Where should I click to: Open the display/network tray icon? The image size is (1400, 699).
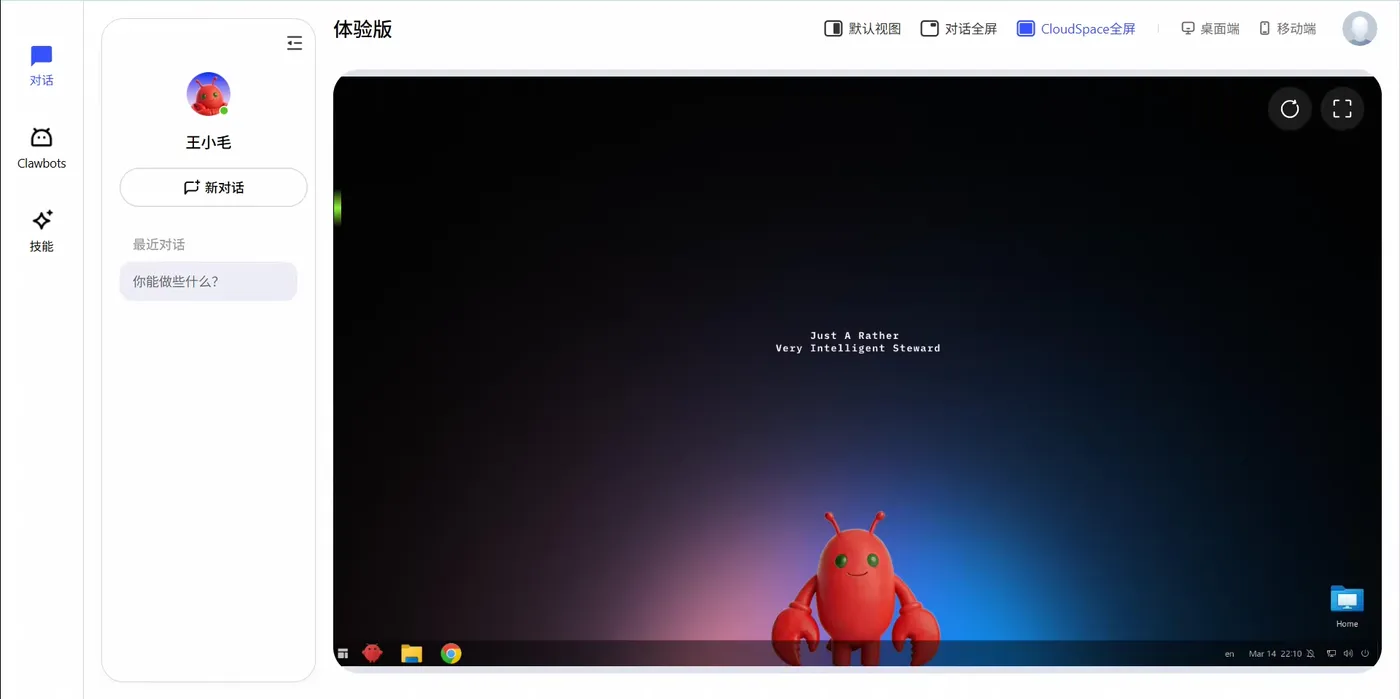(x=1331, y=654)
